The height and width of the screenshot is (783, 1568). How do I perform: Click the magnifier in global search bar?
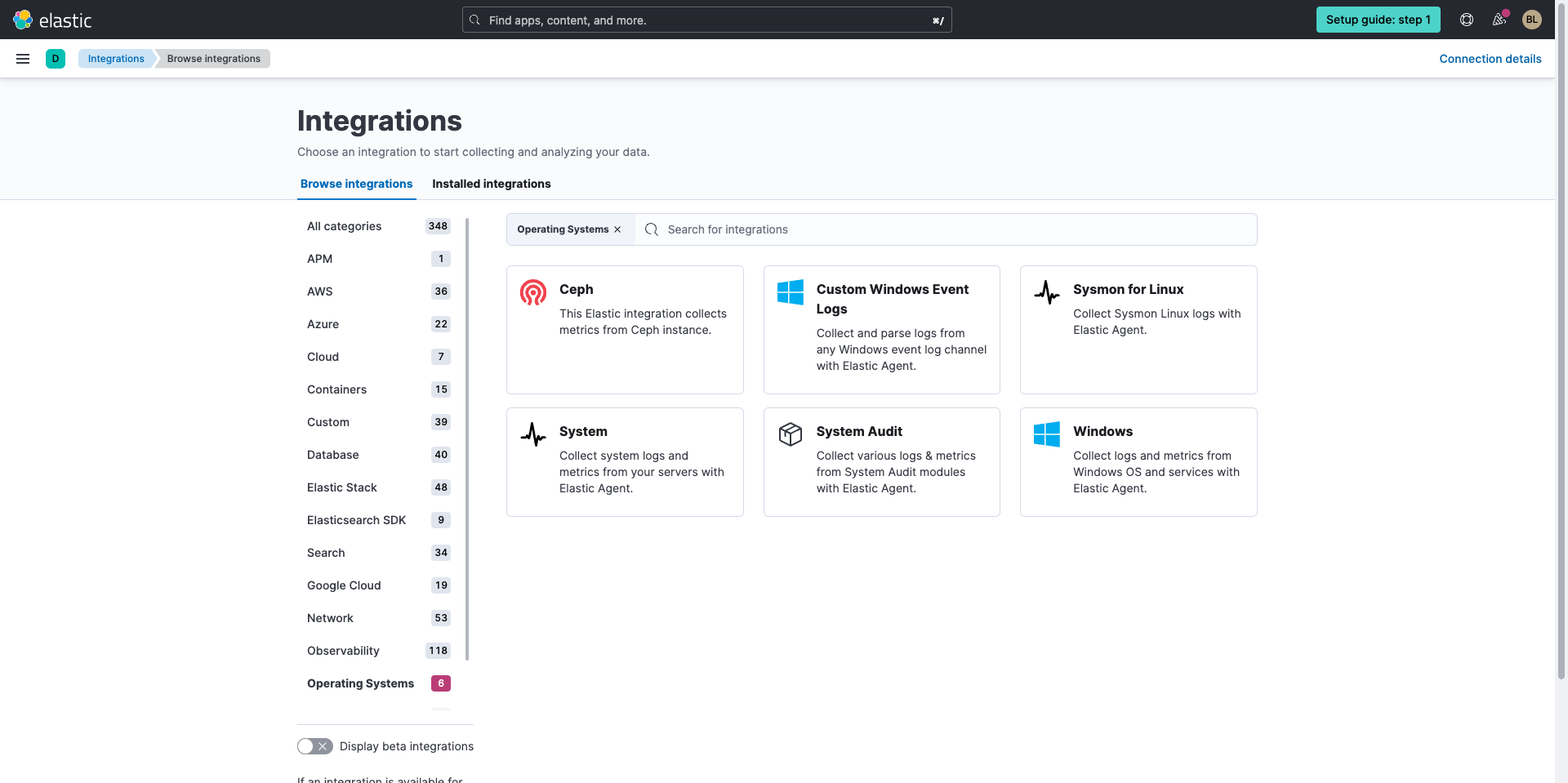coord(474,20)
